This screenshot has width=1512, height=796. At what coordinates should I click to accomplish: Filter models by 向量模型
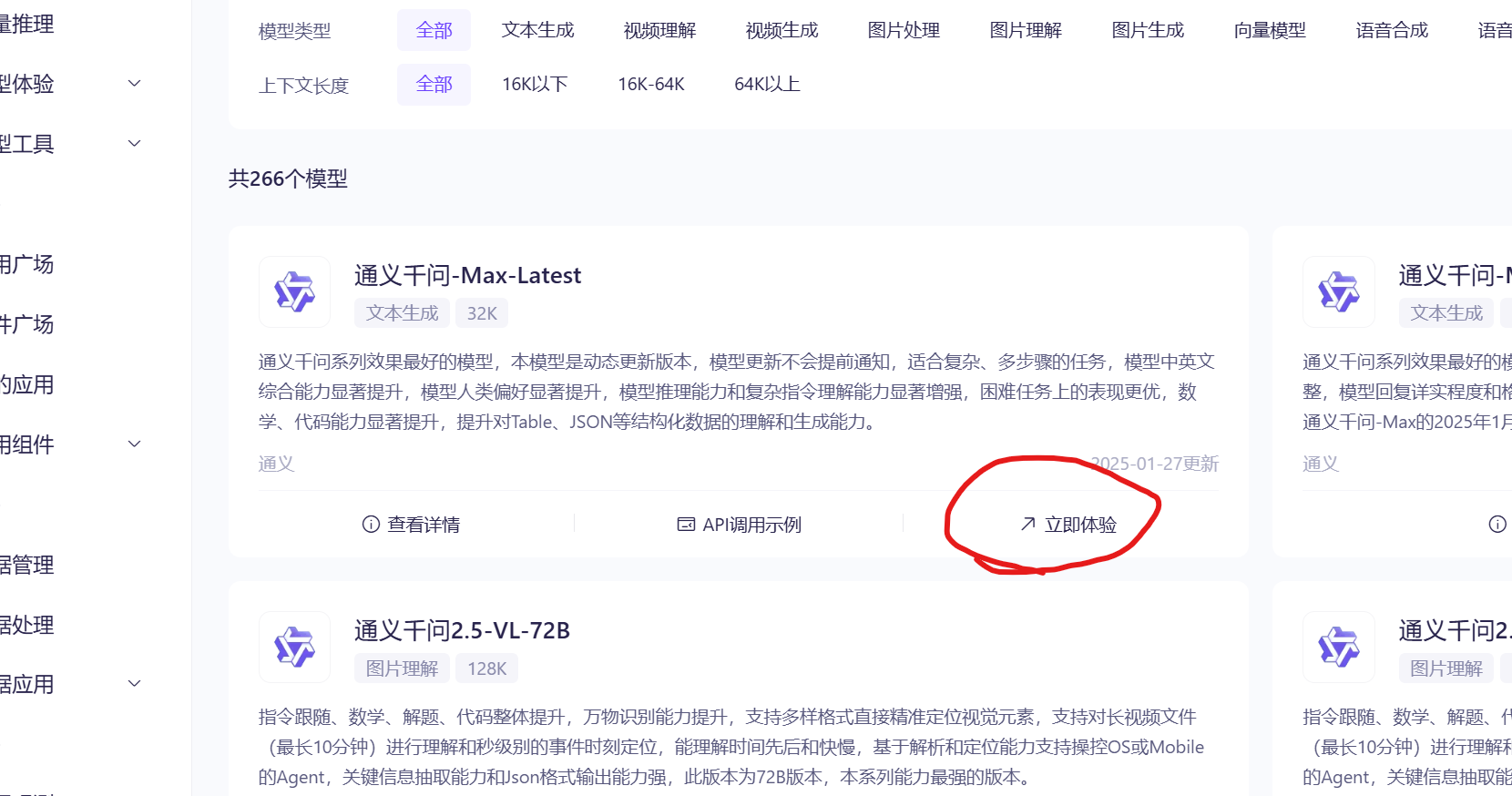coord(1270,30)
